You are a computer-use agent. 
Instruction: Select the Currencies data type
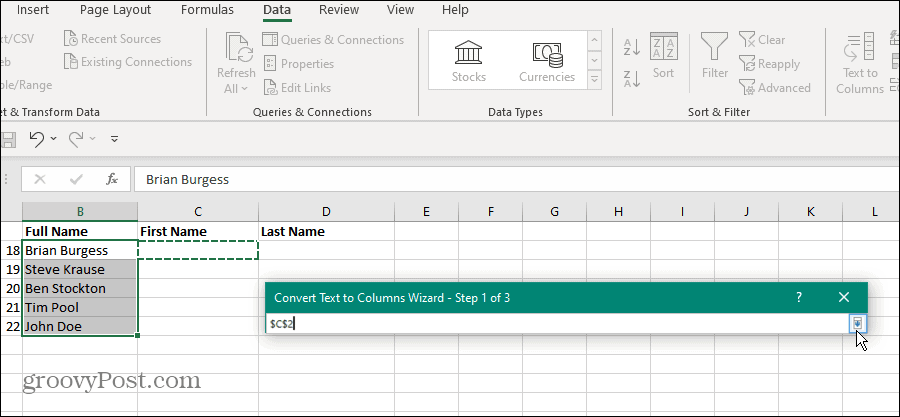click(x=547, y=53)
